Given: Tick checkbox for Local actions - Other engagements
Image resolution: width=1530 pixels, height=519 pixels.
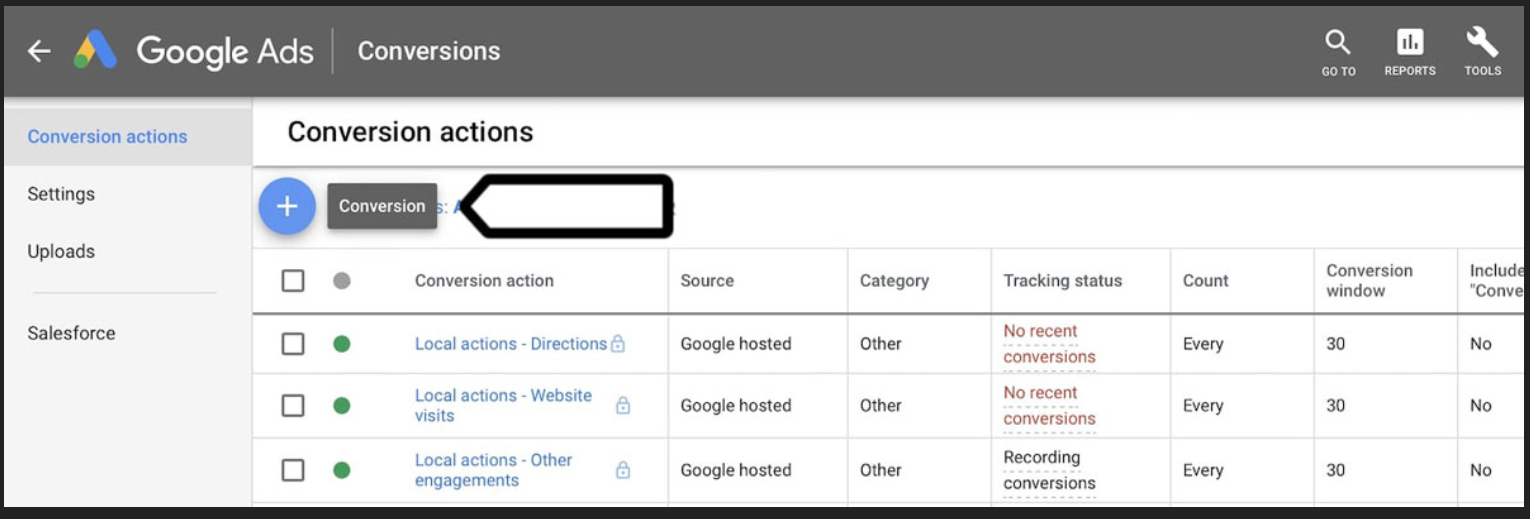Looking at the screenshot, I should tap(293, 470).
